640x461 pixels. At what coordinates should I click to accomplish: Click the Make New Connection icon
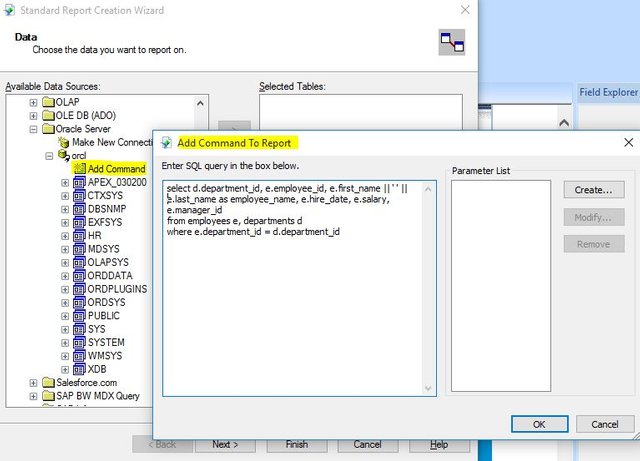click(x=64, y=142)
